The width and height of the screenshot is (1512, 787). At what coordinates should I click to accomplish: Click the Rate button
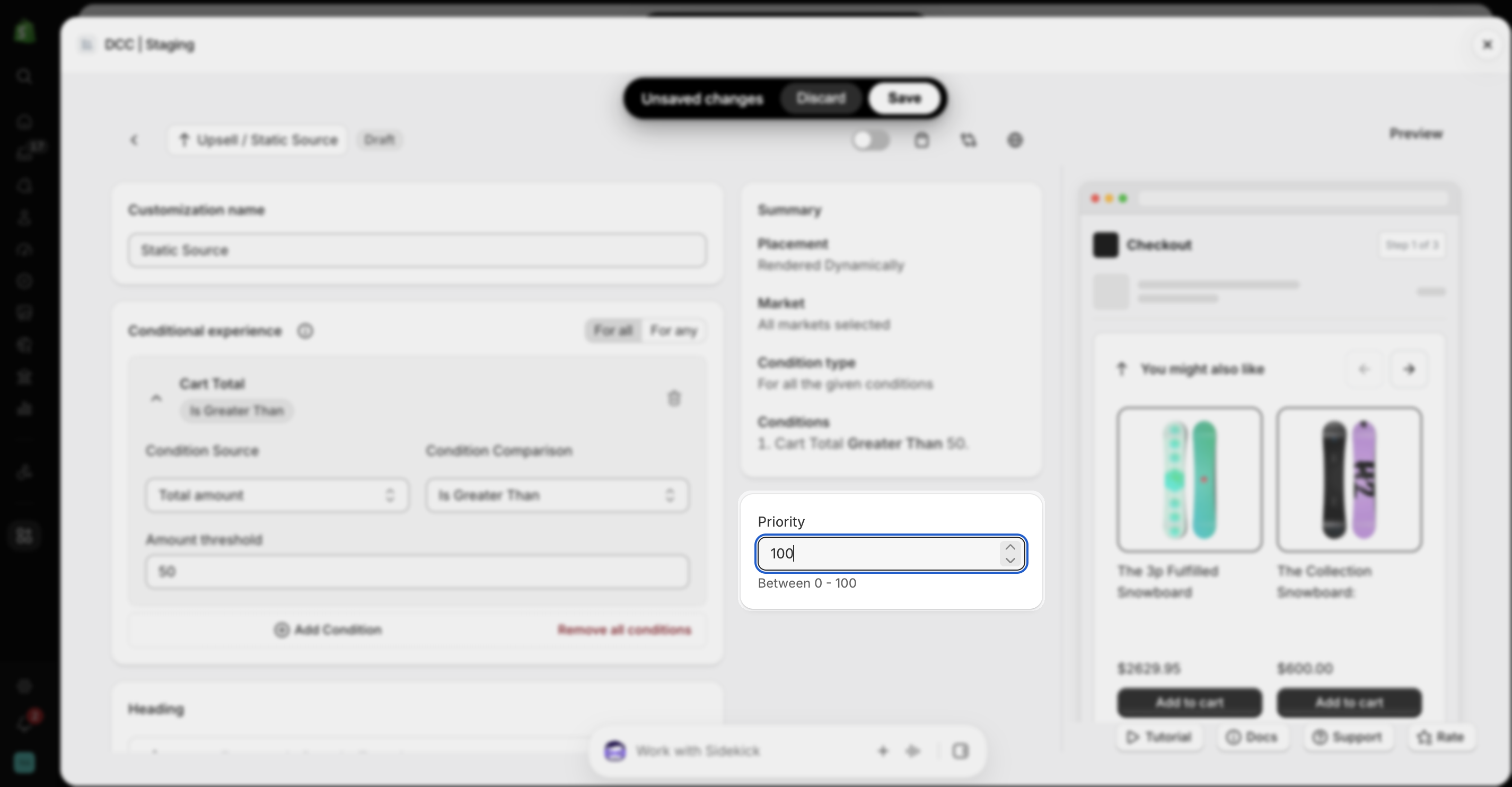point(1440,737)
